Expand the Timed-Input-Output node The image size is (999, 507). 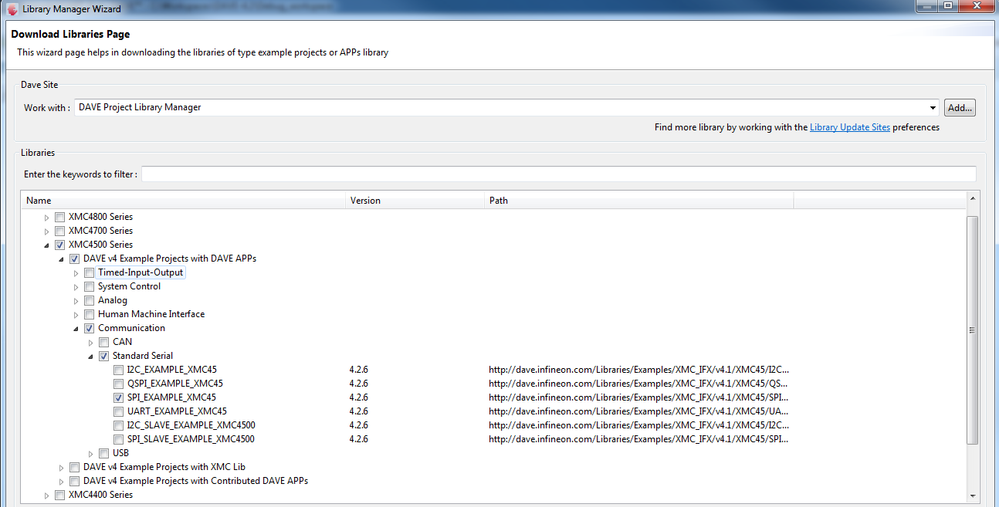coord(76,273)
